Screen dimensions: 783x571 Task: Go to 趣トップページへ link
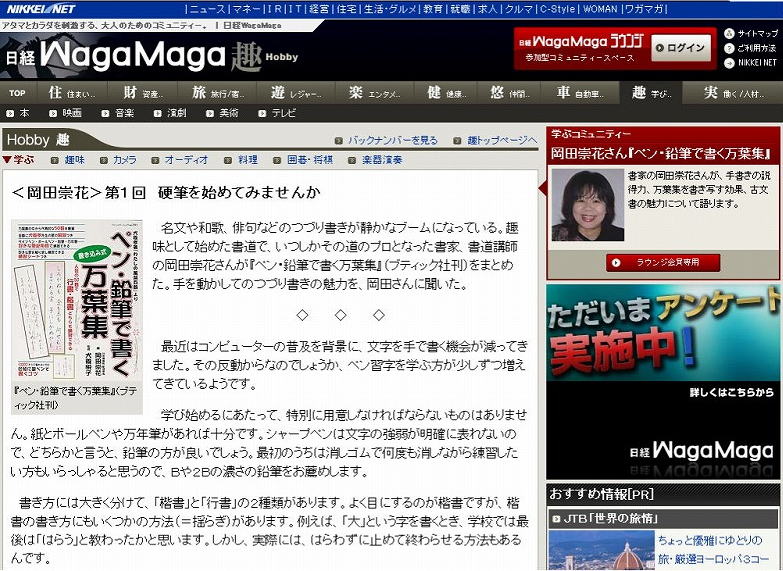pos(502,141)
